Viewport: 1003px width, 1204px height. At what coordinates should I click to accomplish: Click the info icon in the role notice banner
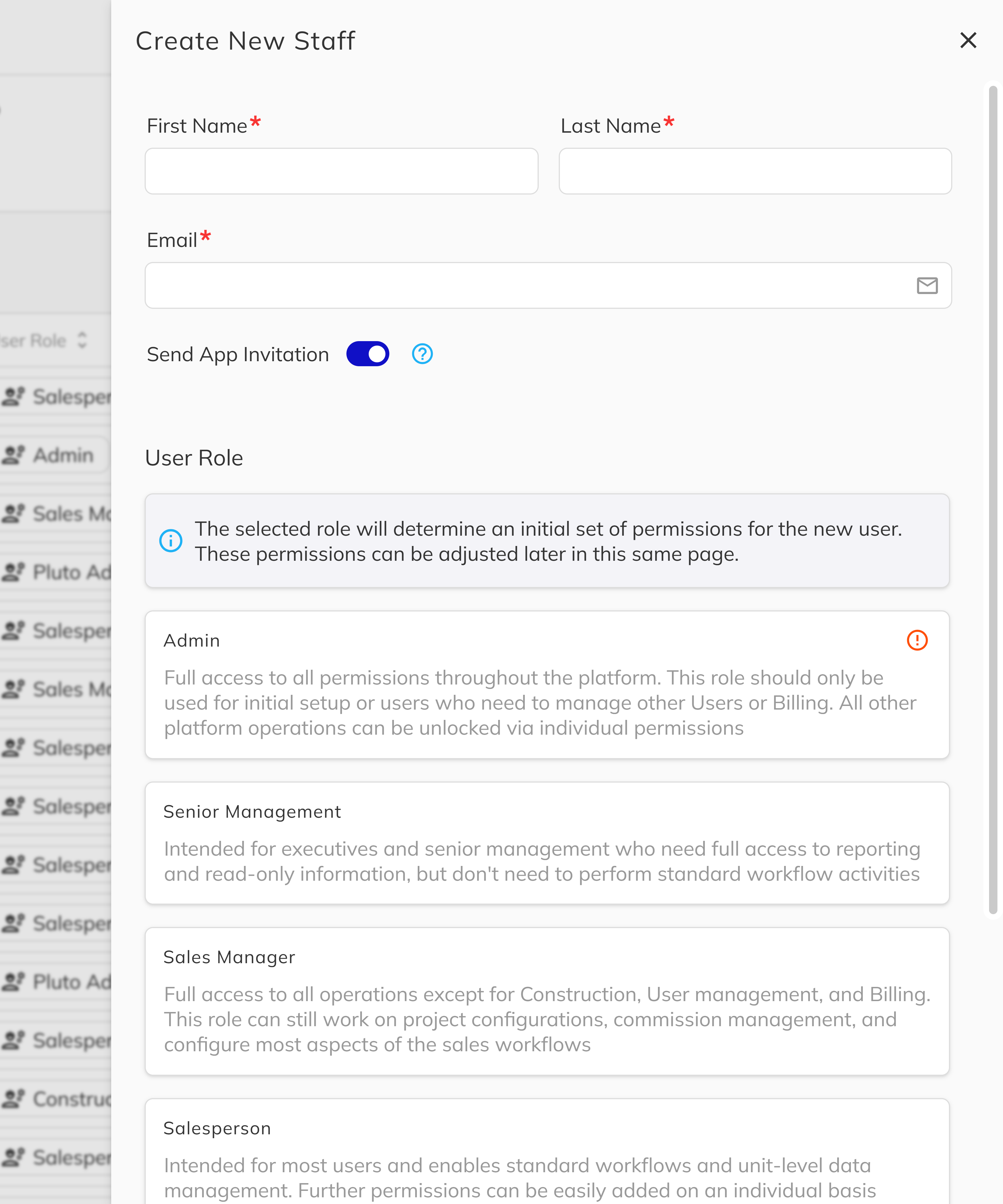(x=170, y=540)
